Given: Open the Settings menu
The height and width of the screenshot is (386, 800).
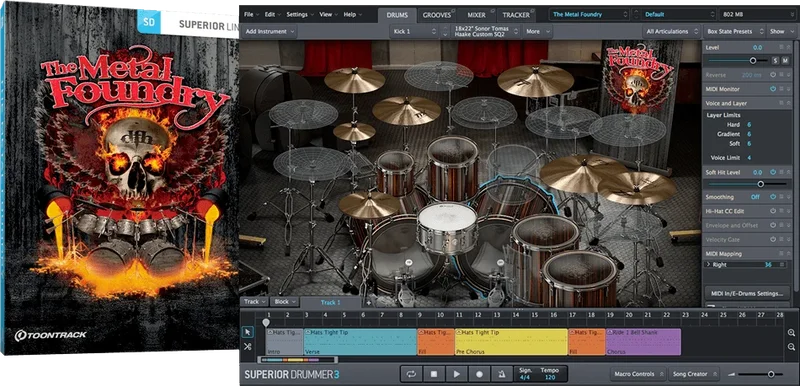Looking at the screenshot, I should click(299, 15).
